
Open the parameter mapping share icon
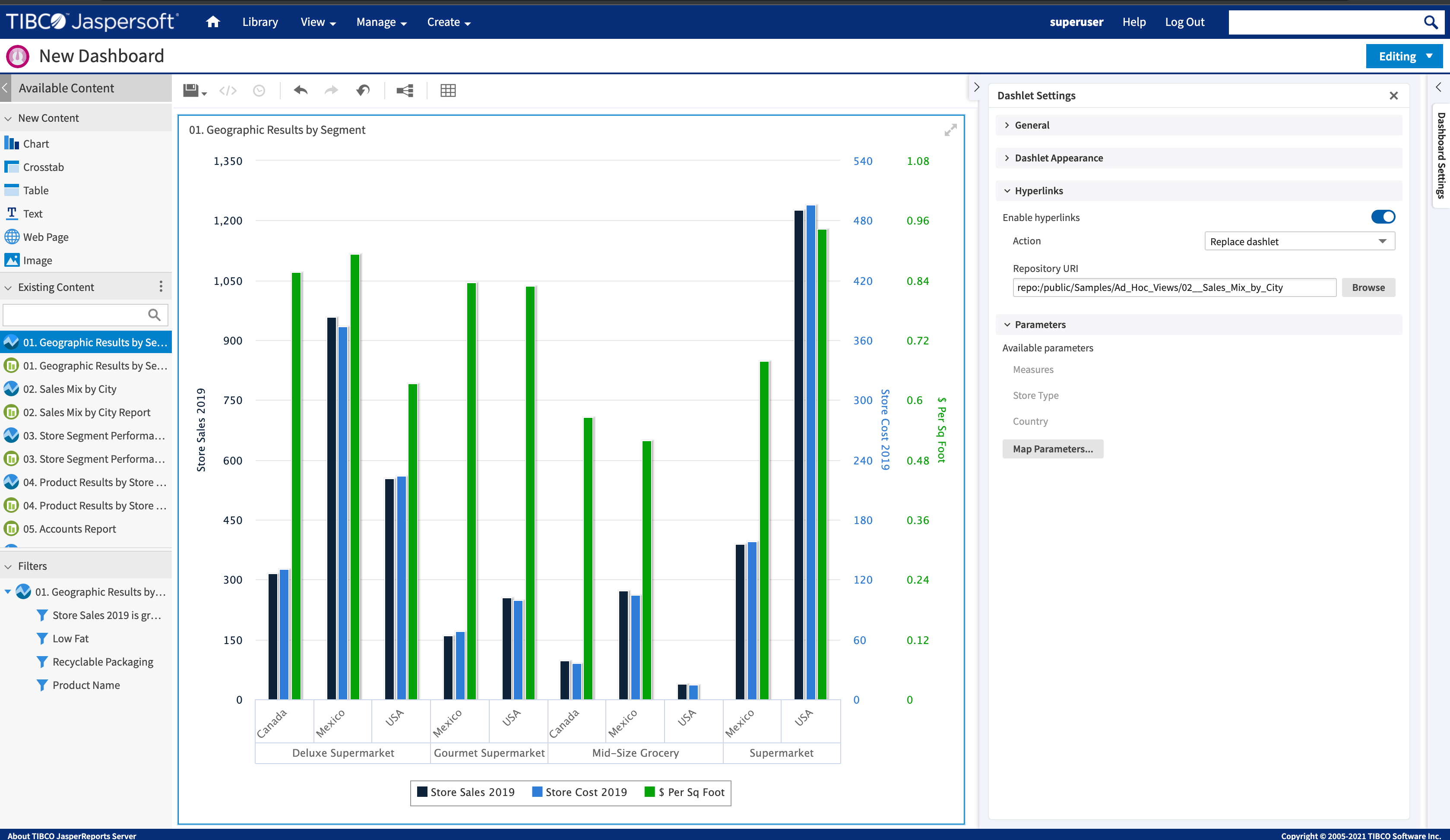click(405, 90)
